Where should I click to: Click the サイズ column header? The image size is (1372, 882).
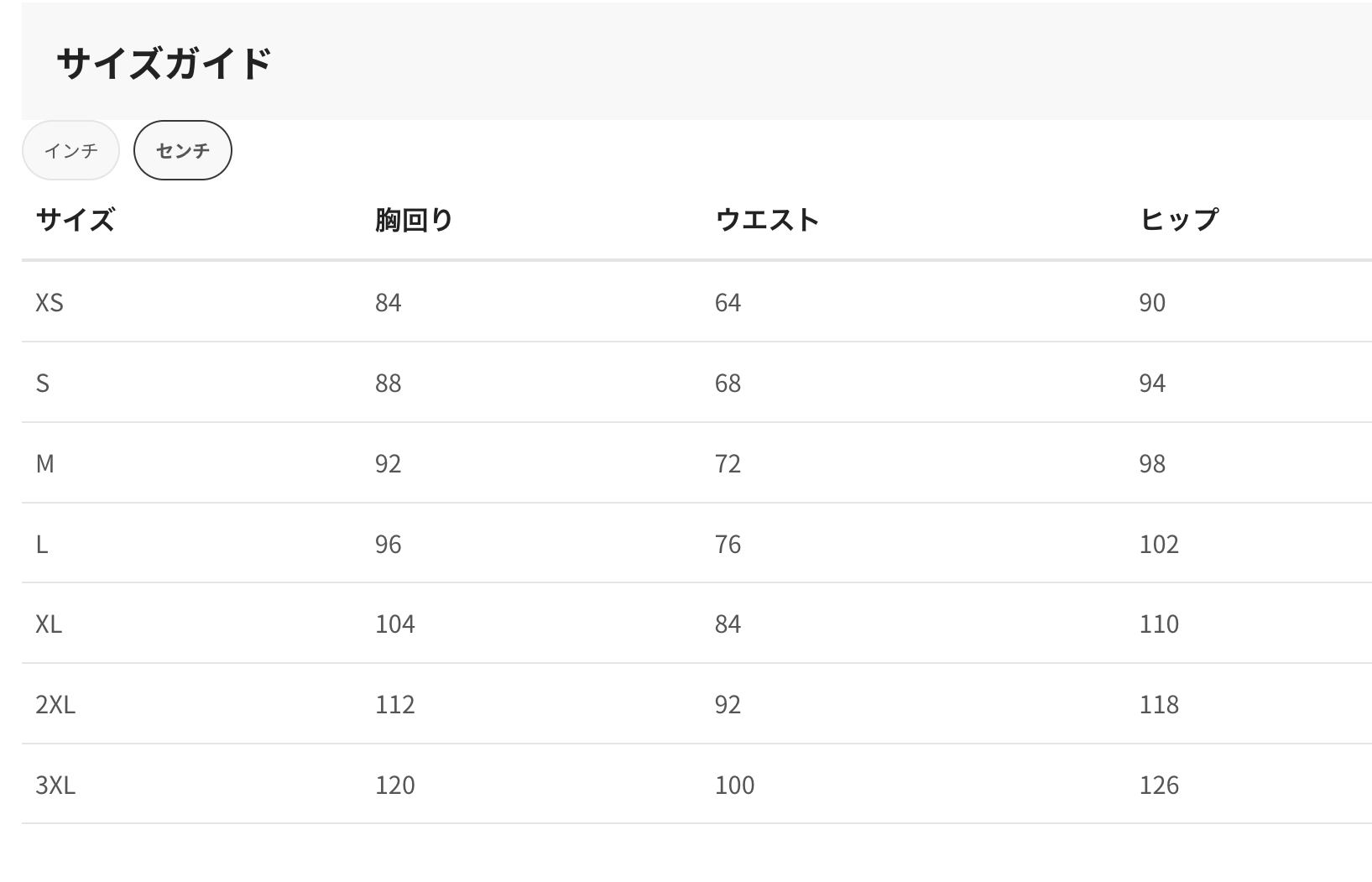coord(75,220)
